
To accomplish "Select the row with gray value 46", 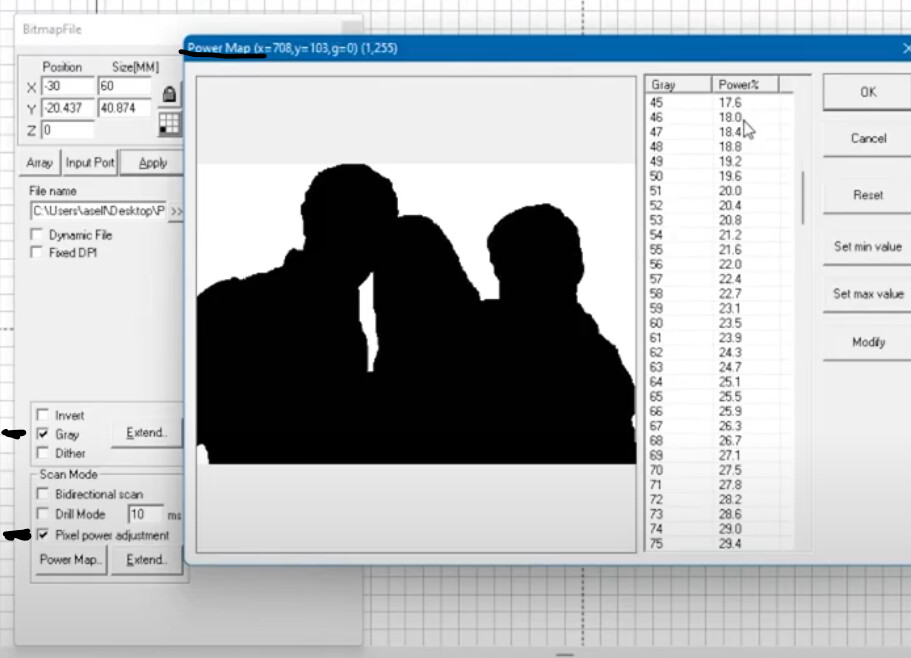I will point(719,117).
